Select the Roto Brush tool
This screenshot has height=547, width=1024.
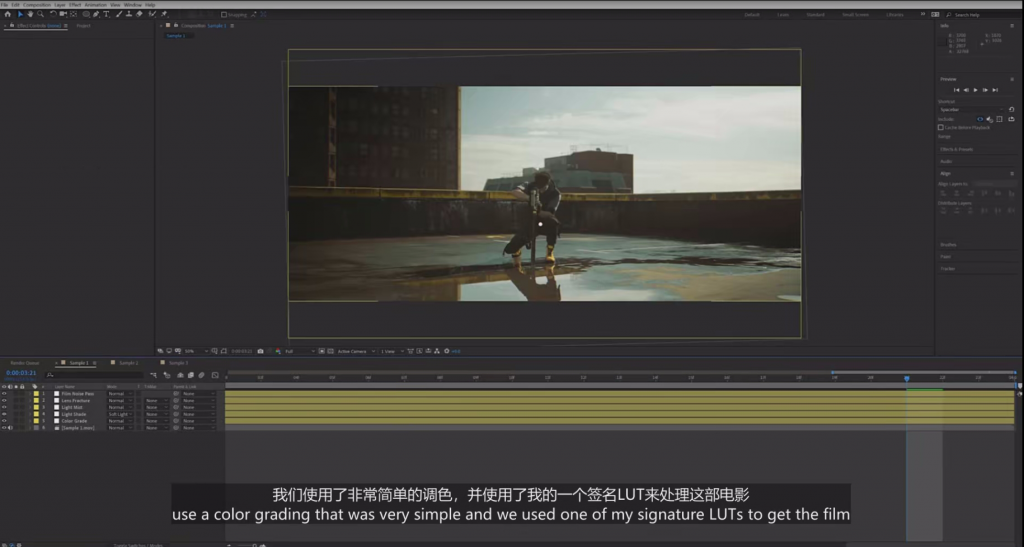click(x=152, y=14)
